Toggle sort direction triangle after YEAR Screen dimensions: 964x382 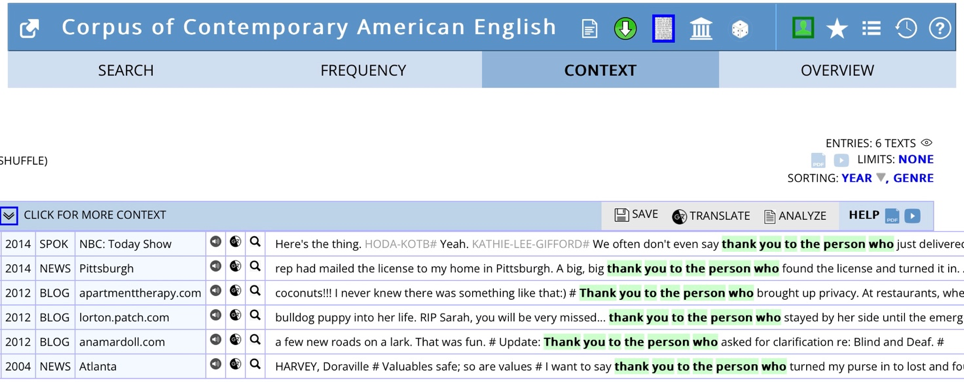881,178
